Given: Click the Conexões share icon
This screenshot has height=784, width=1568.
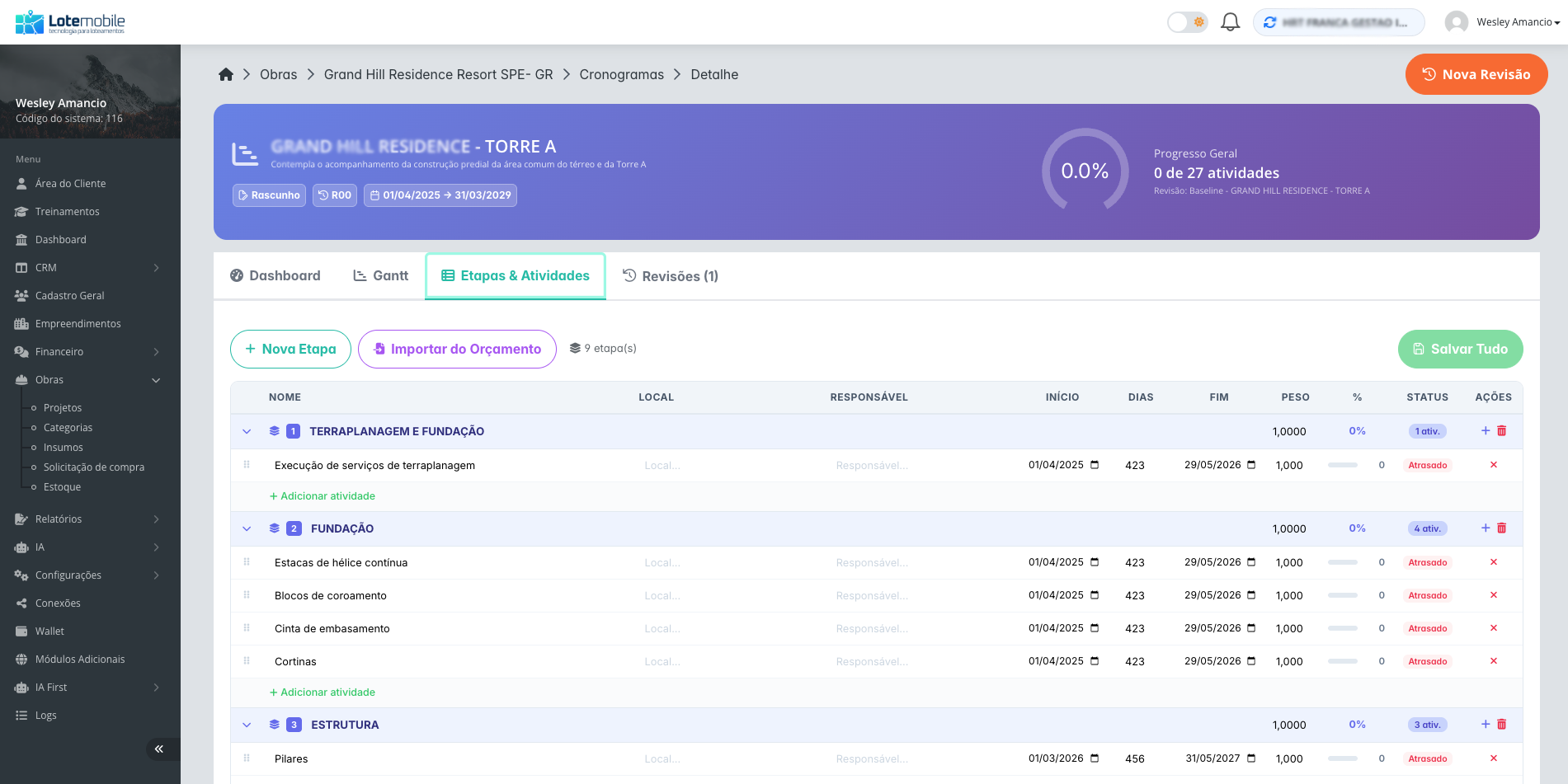Looking at the screenshot, I should point(21,603).
